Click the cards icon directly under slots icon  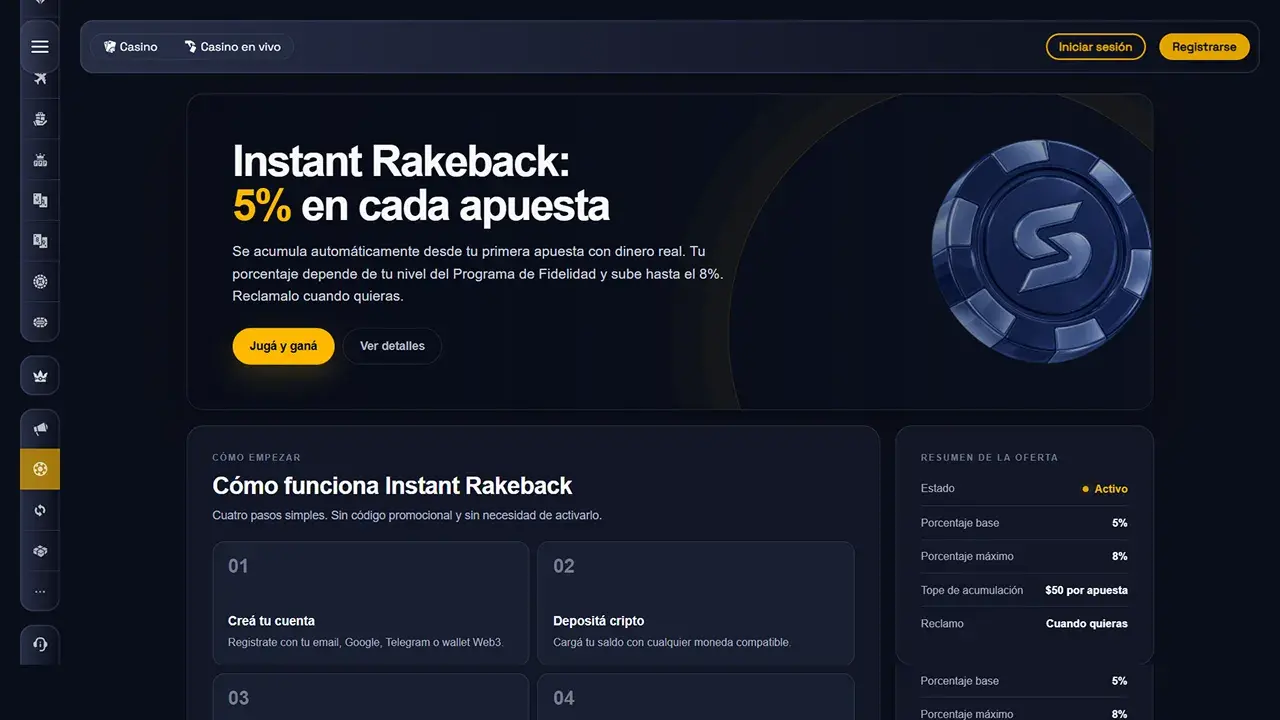pos(40,200)
